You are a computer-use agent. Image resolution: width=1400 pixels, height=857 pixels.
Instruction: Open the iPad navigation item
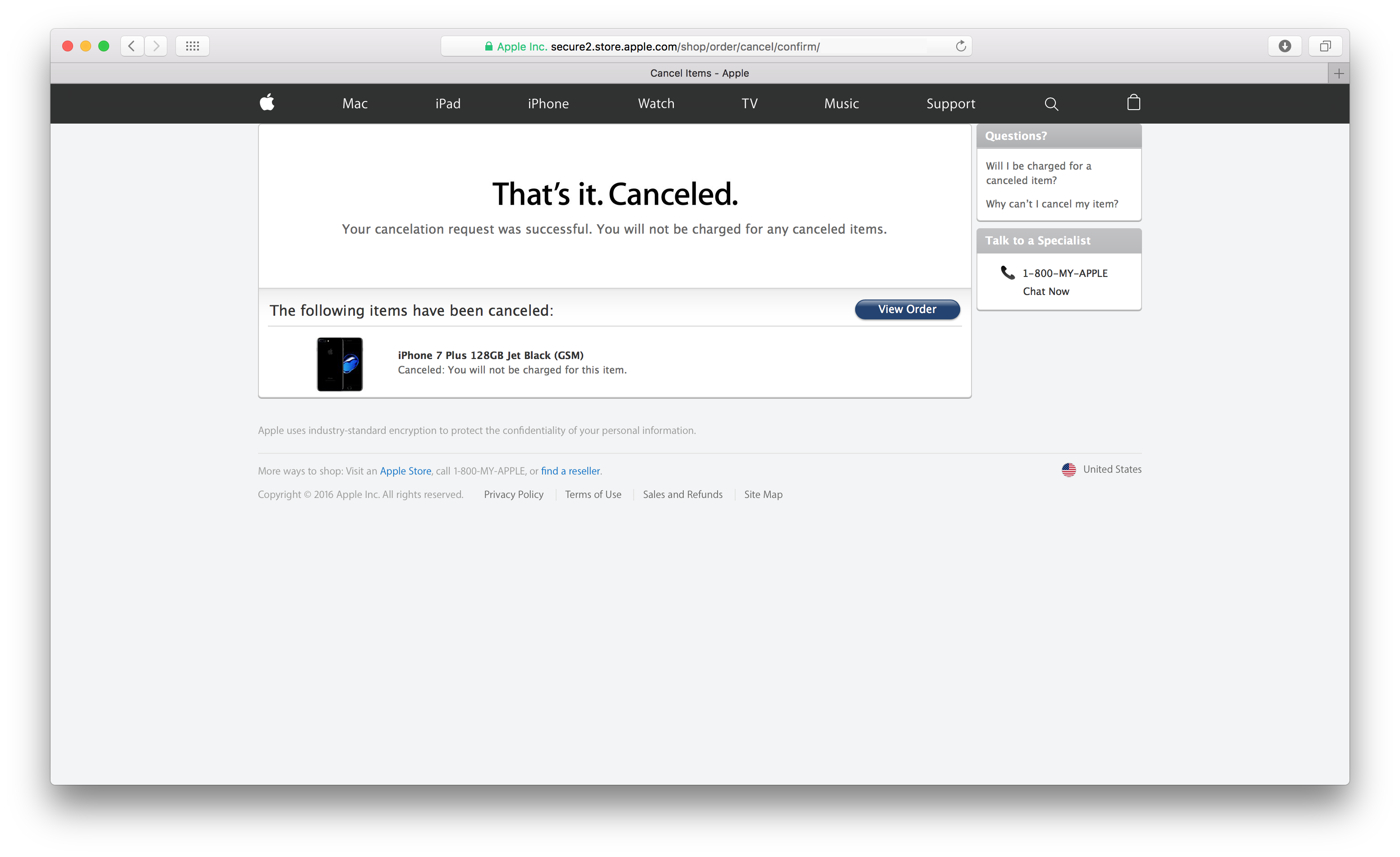pos(448,103)
